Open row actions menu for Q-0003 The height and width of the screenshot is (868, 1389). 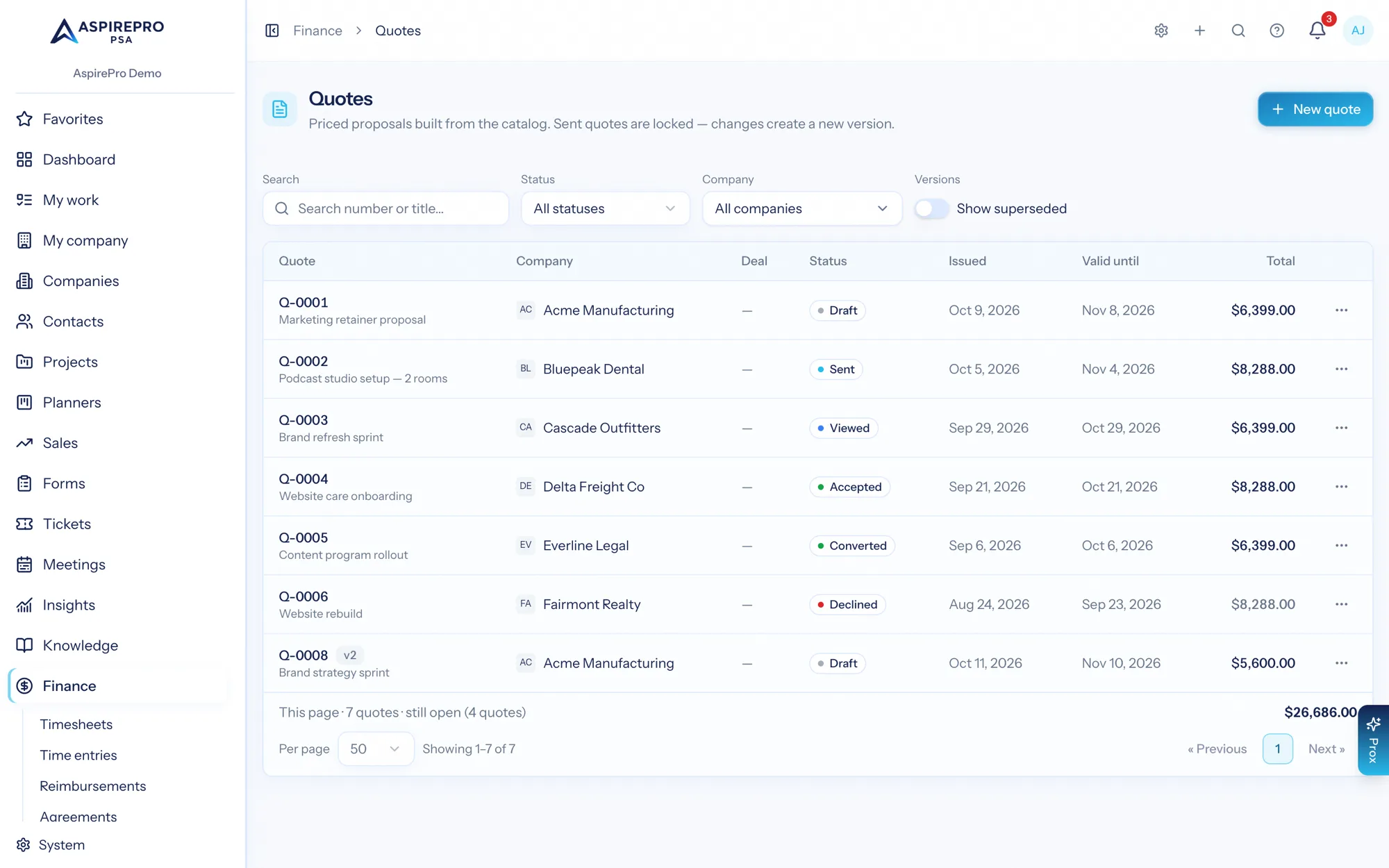1341,428
